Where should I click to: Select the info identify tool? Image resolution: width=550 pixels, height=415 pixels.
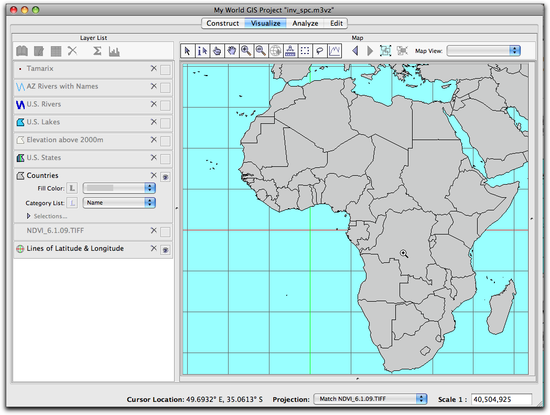[x=202, y=51]
